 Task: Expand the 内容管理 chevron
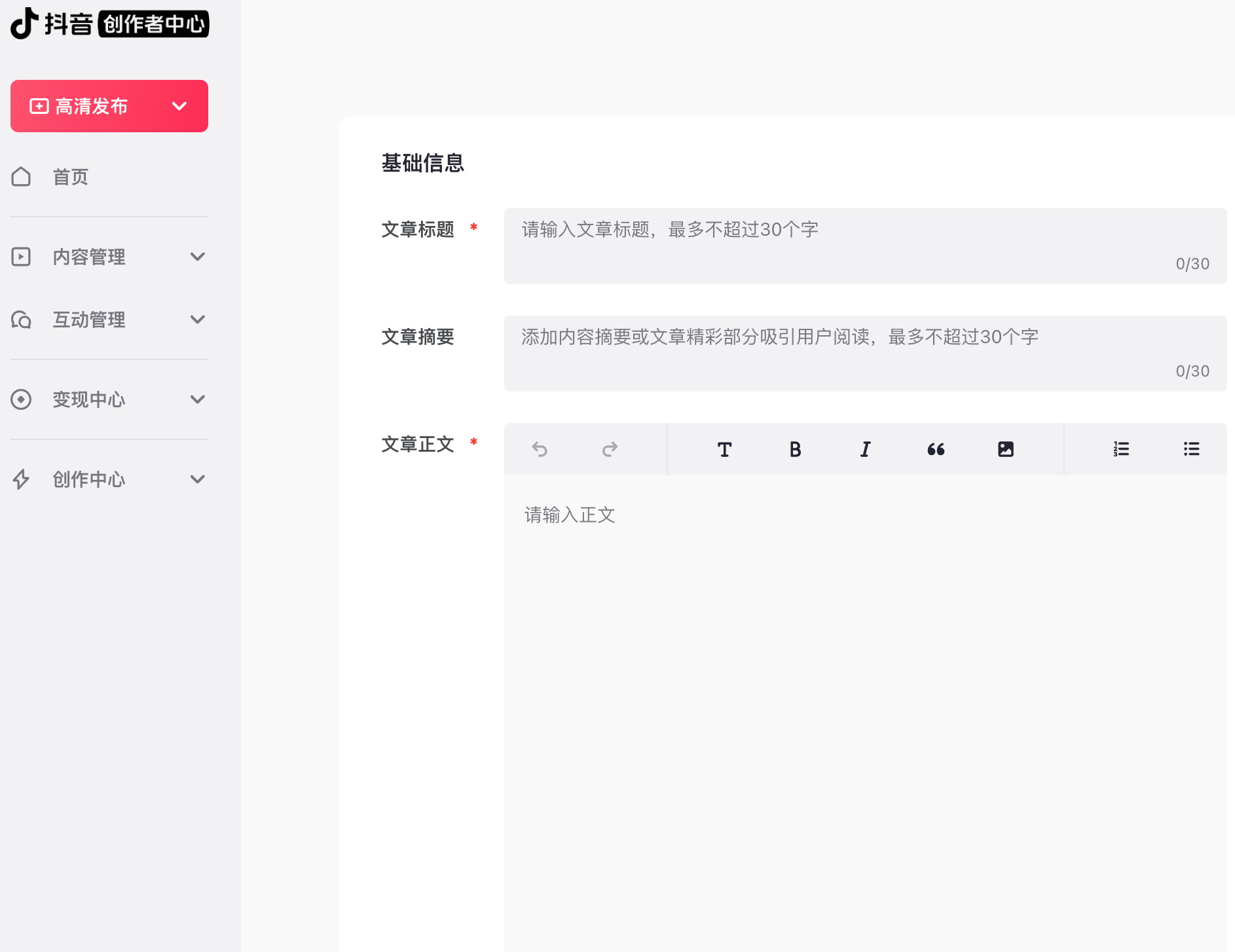coord(198,257)
